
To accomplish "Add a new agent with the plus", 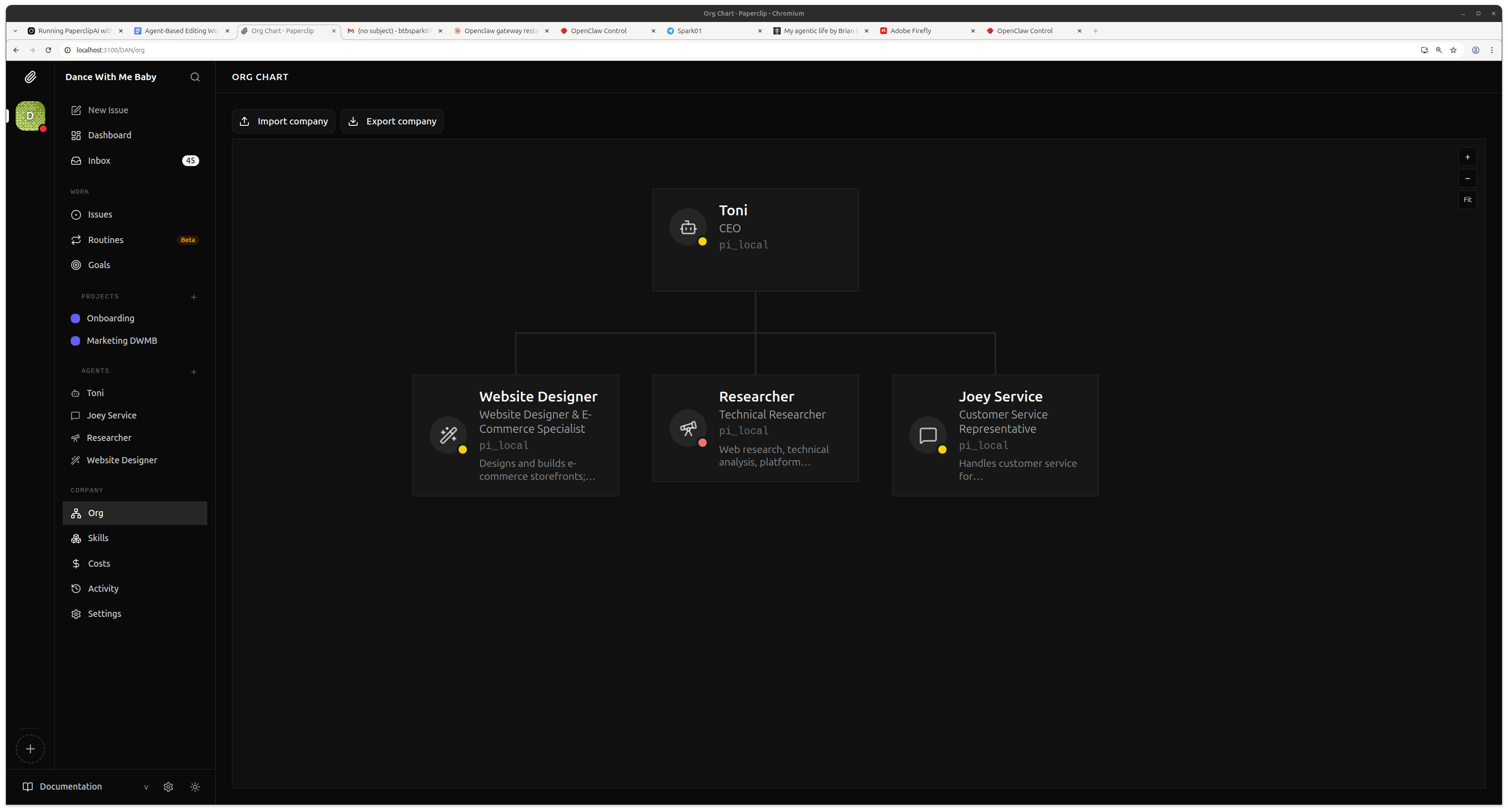I will click(x=194, y=372).
